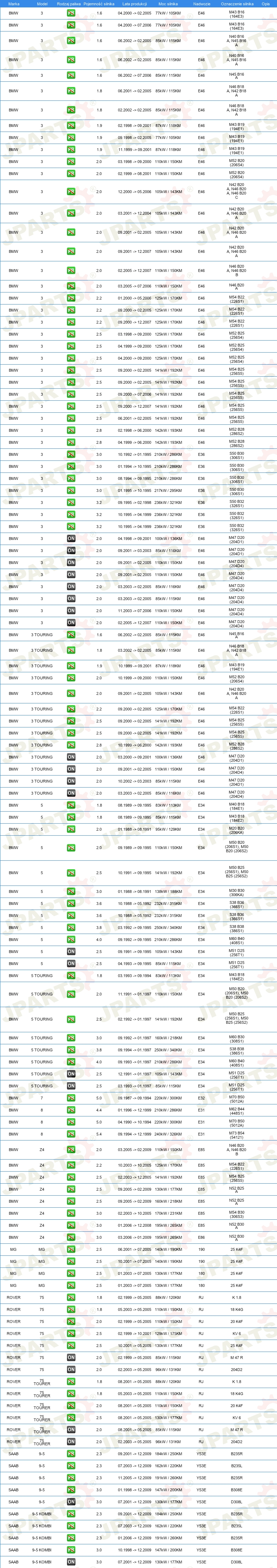This screenshot has width=277, height=1568.
Task: Click the Pojemność silnika column header
Action: click(99, 4)
